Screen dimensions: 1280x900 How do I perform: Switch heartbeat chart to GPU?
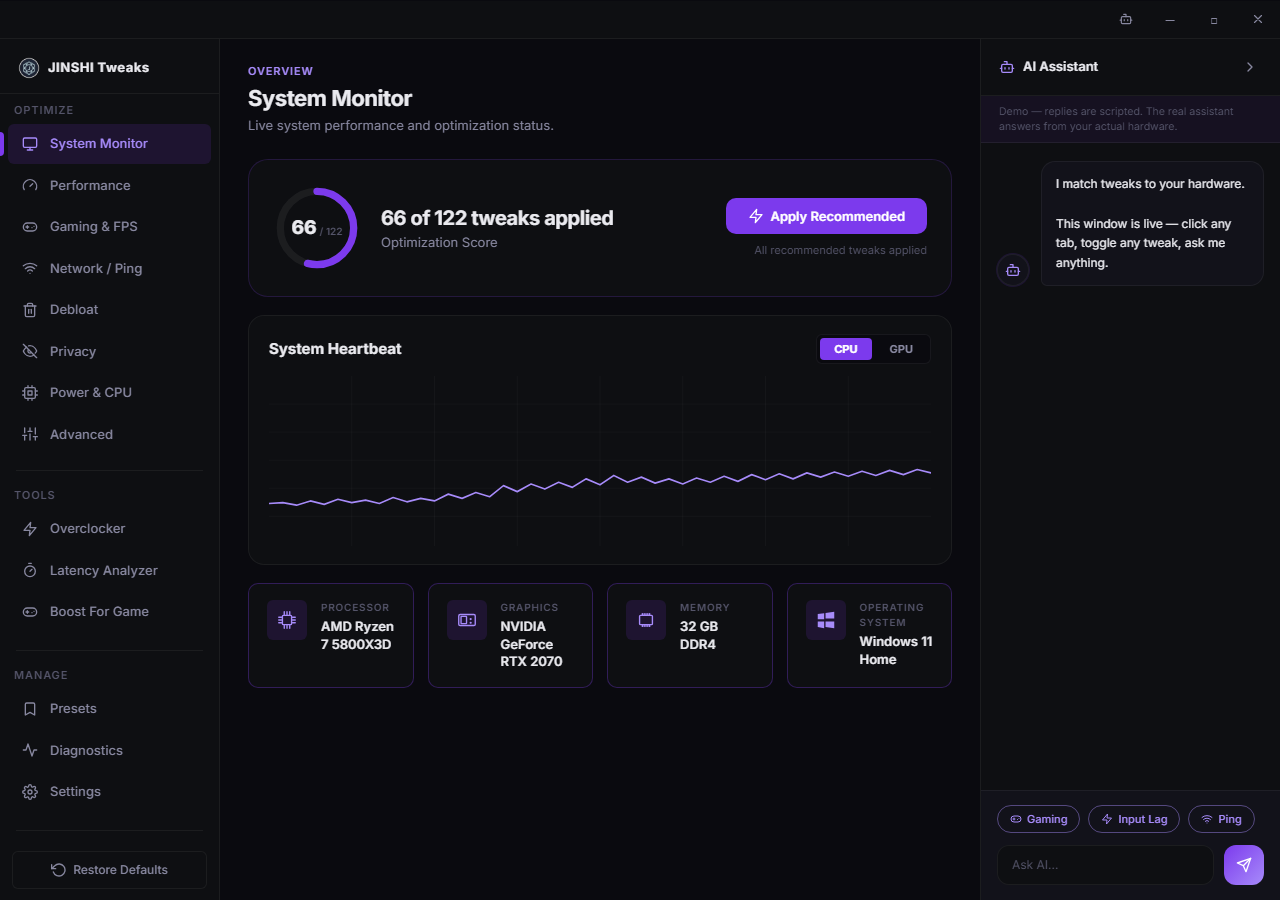pos(901,349)
